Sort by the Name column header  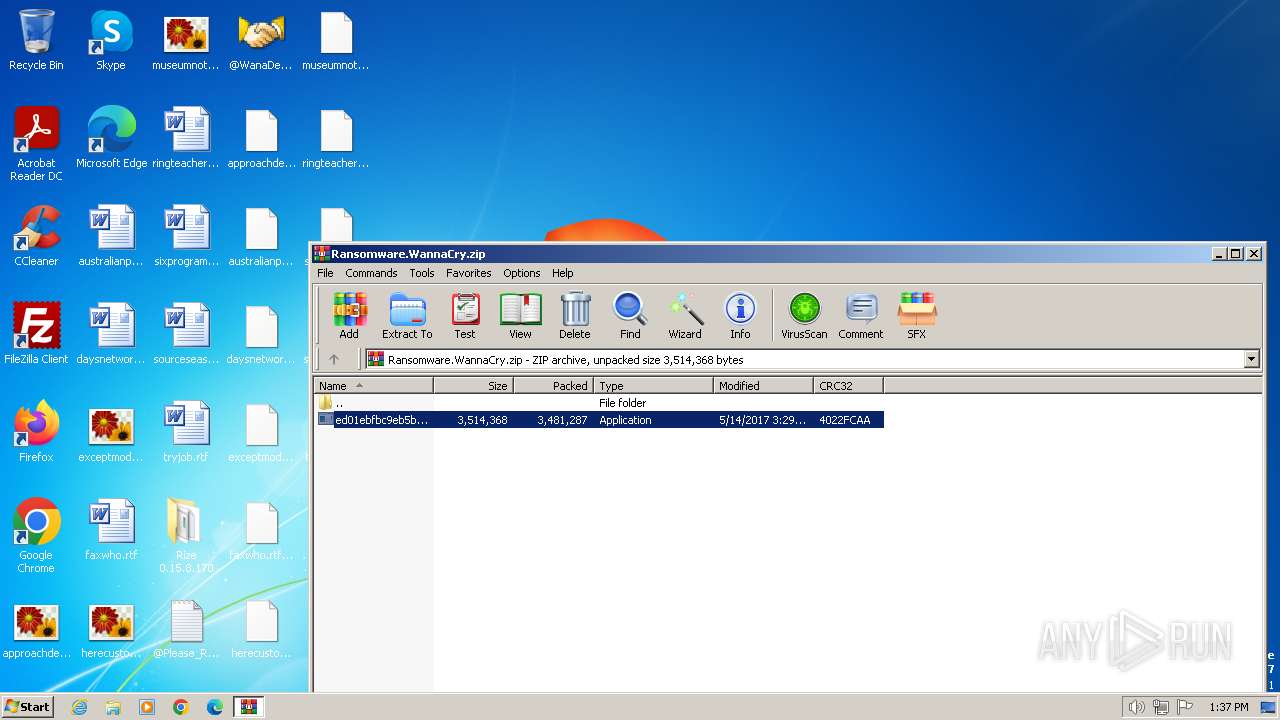coord(374,385)
